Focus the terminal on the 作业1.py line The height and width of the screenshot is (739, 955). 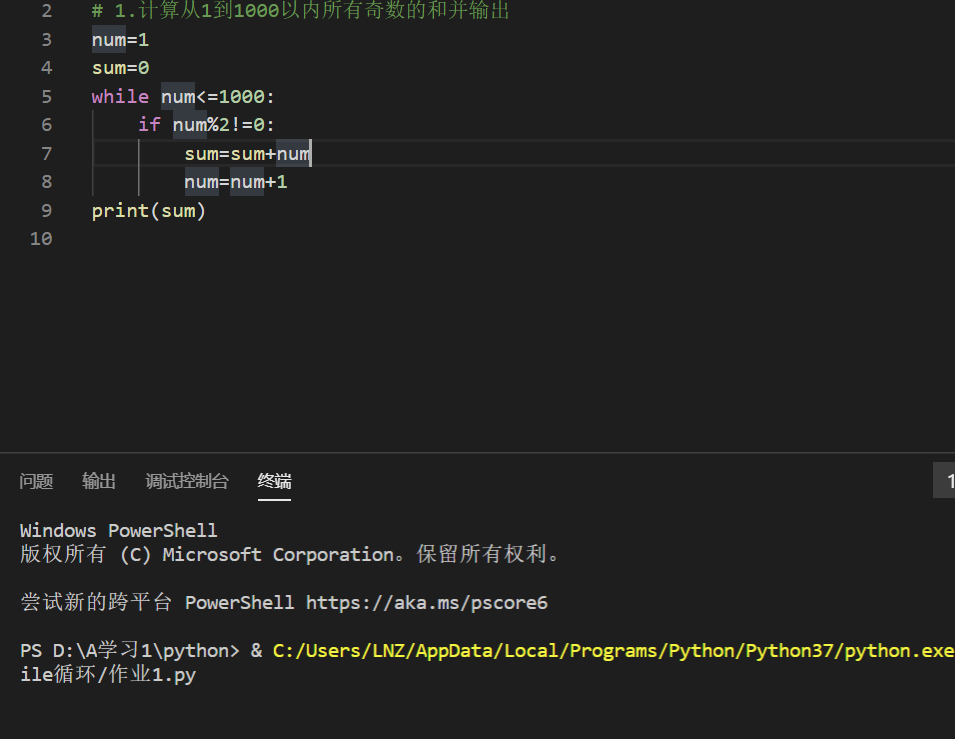pos(108,674)
